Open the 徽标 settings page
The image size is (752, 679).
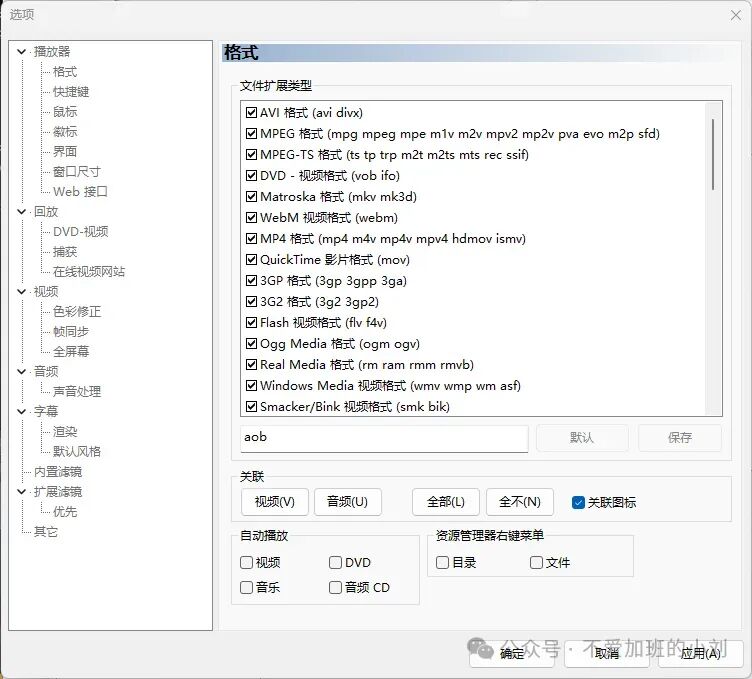pyautogui.click(x=65, y=131)
